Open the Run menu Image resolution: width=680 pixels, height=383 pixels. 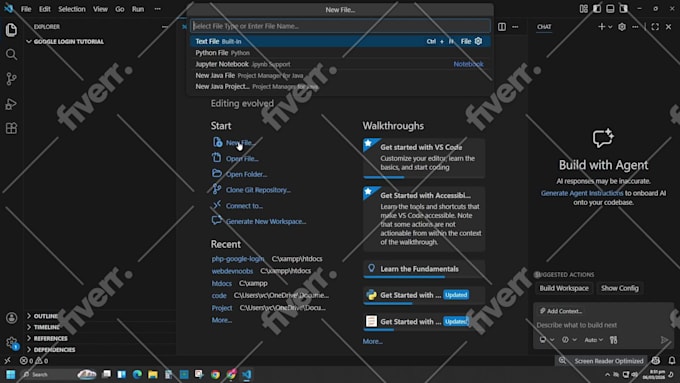(138, 9)
